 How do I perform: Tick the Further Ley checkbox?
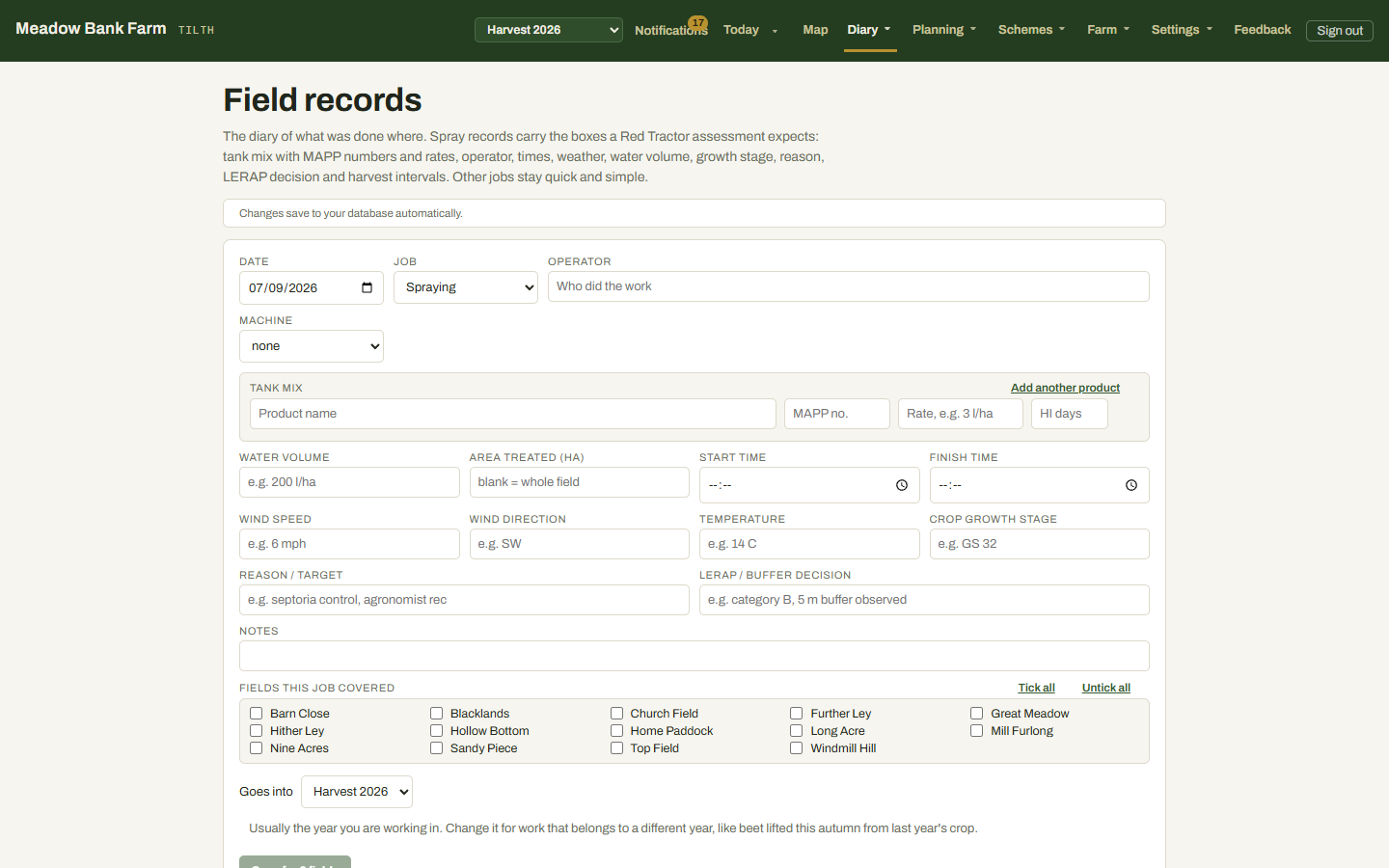click(x=797, y=714)
